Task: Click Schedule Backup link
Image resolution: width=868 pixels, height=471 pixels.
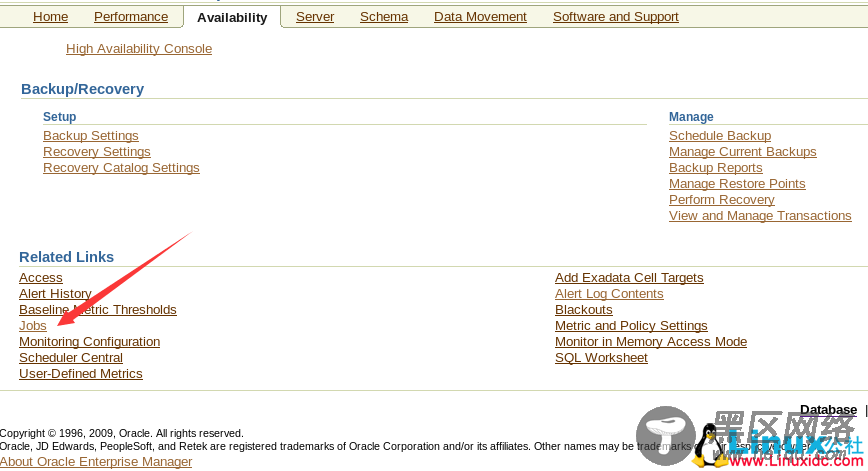Action: (x=720, y=136)
